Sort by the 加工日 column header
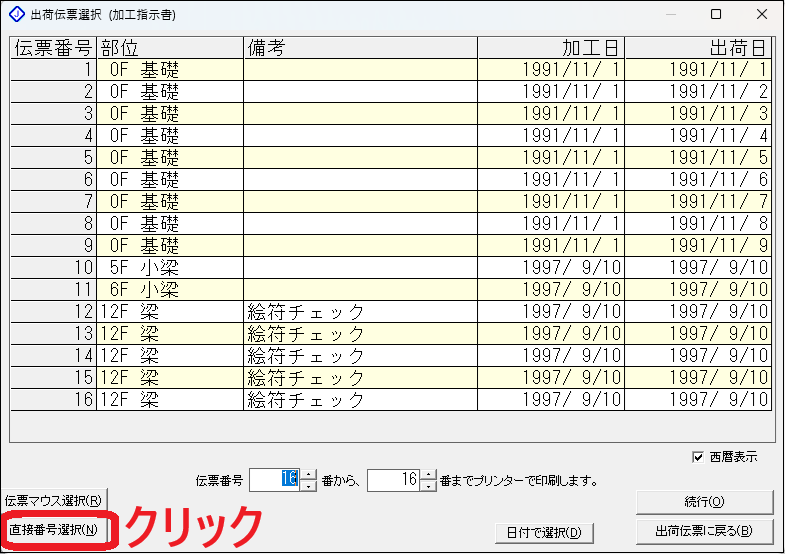 click(x=550, y=48)
